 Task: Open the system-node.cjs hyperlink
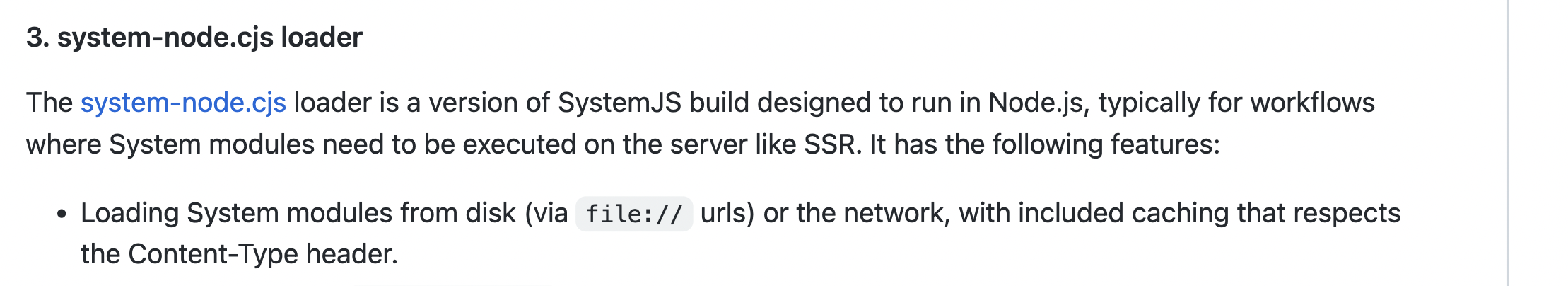(x=183, y=103)
